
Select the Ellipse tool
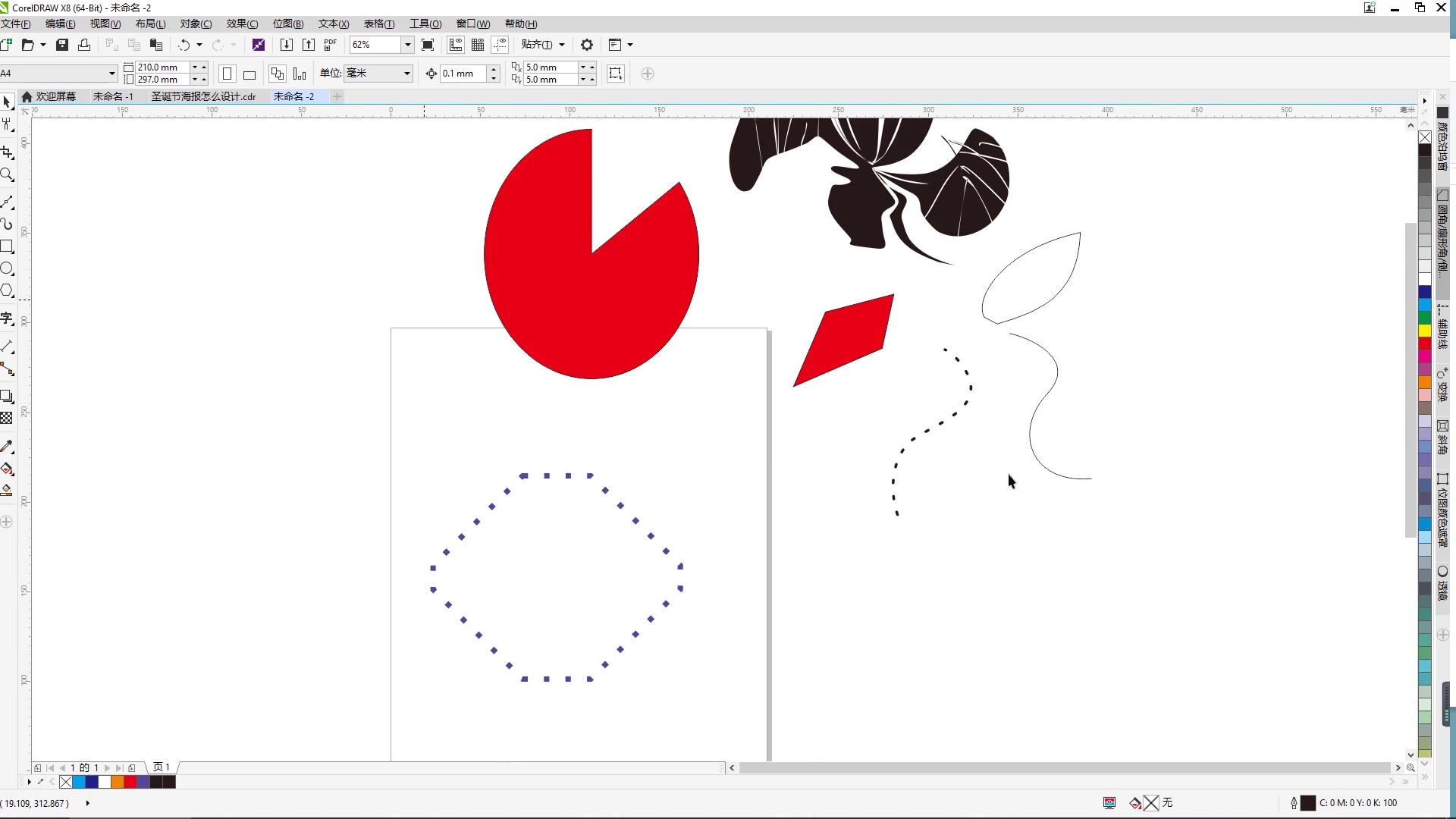coord(7,268)
